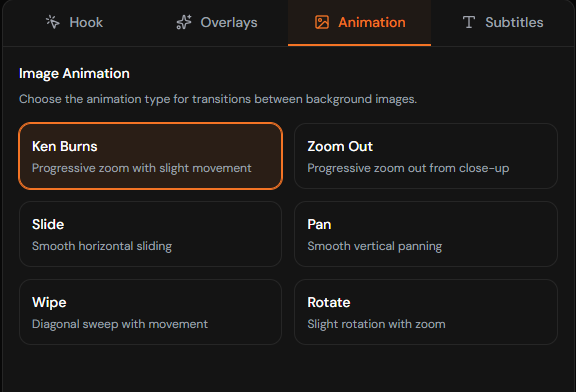Screen dimensions: 576x392
Task: Open the Hook tab
Action: coord(74,22)
